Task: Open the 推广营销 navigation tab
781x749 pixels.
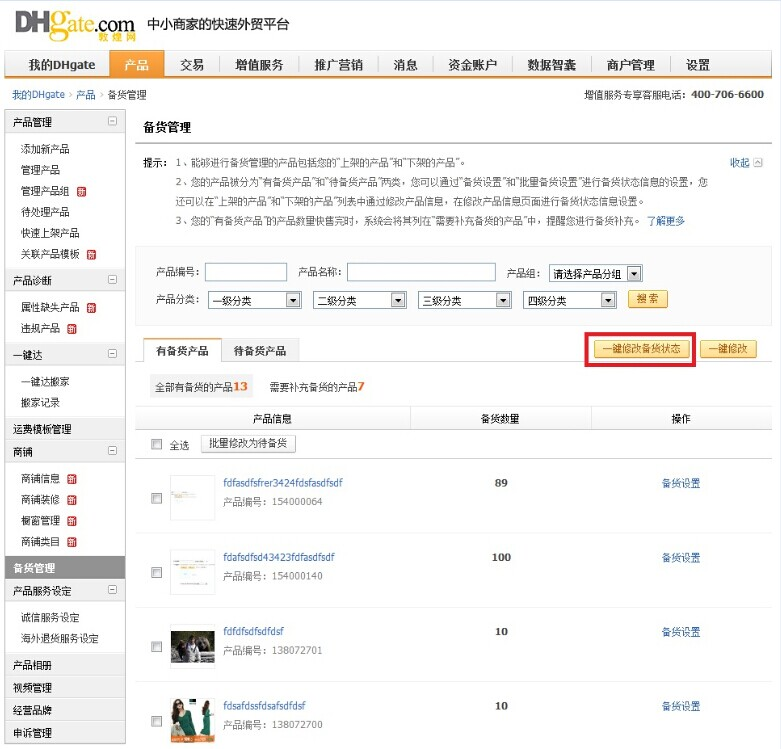Action: tap(339, 65)
